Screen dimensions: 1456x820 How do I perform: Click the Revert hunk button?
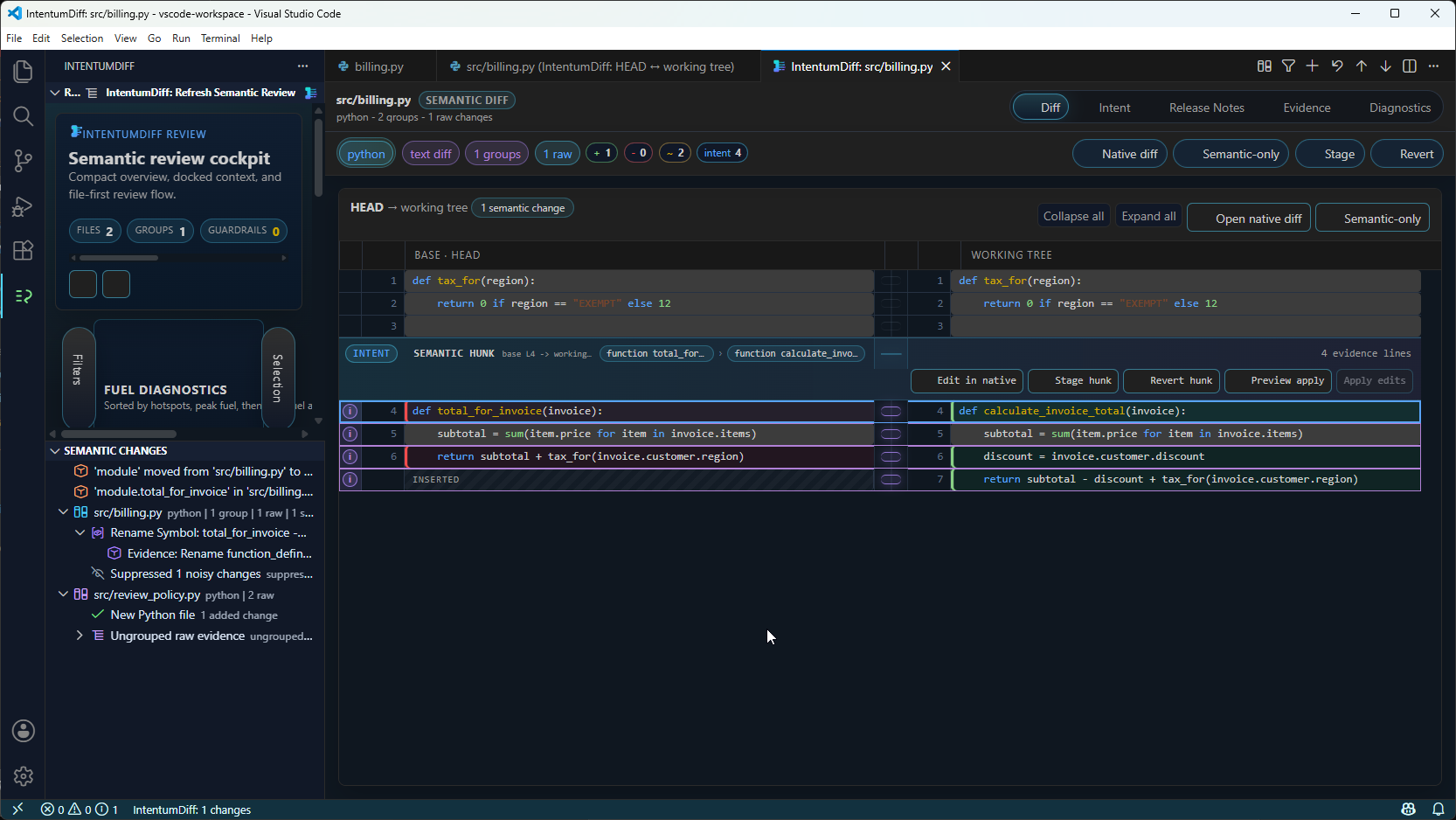click(1172, 381)
